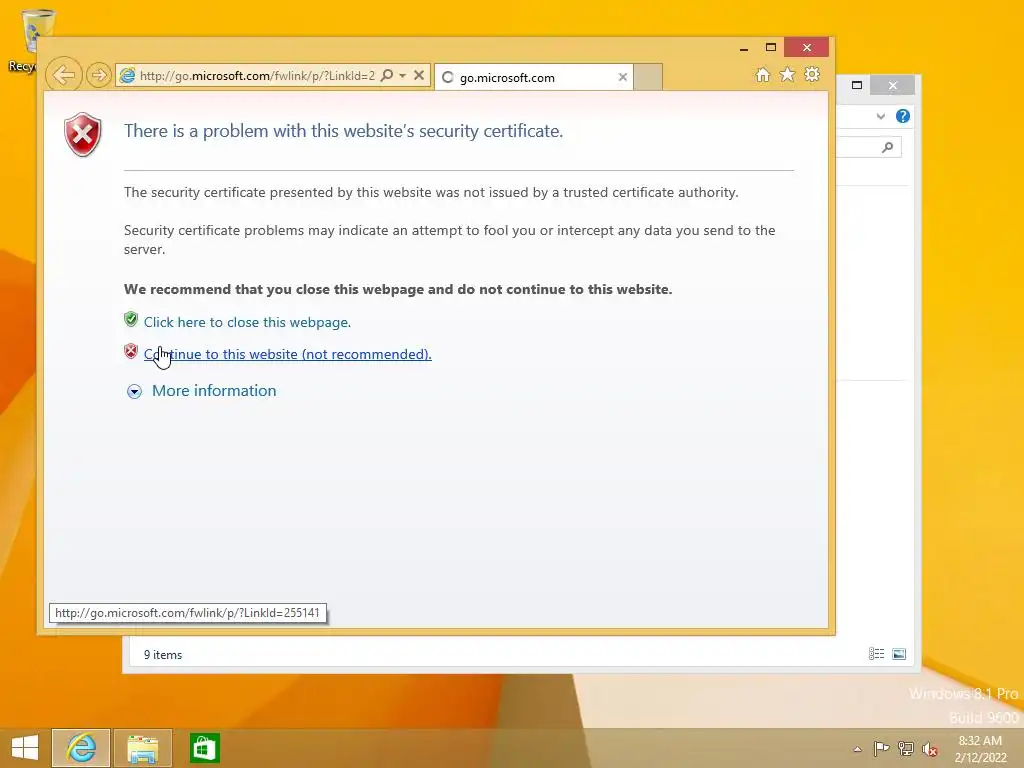Click the large red security shield icon

[82, 135]
